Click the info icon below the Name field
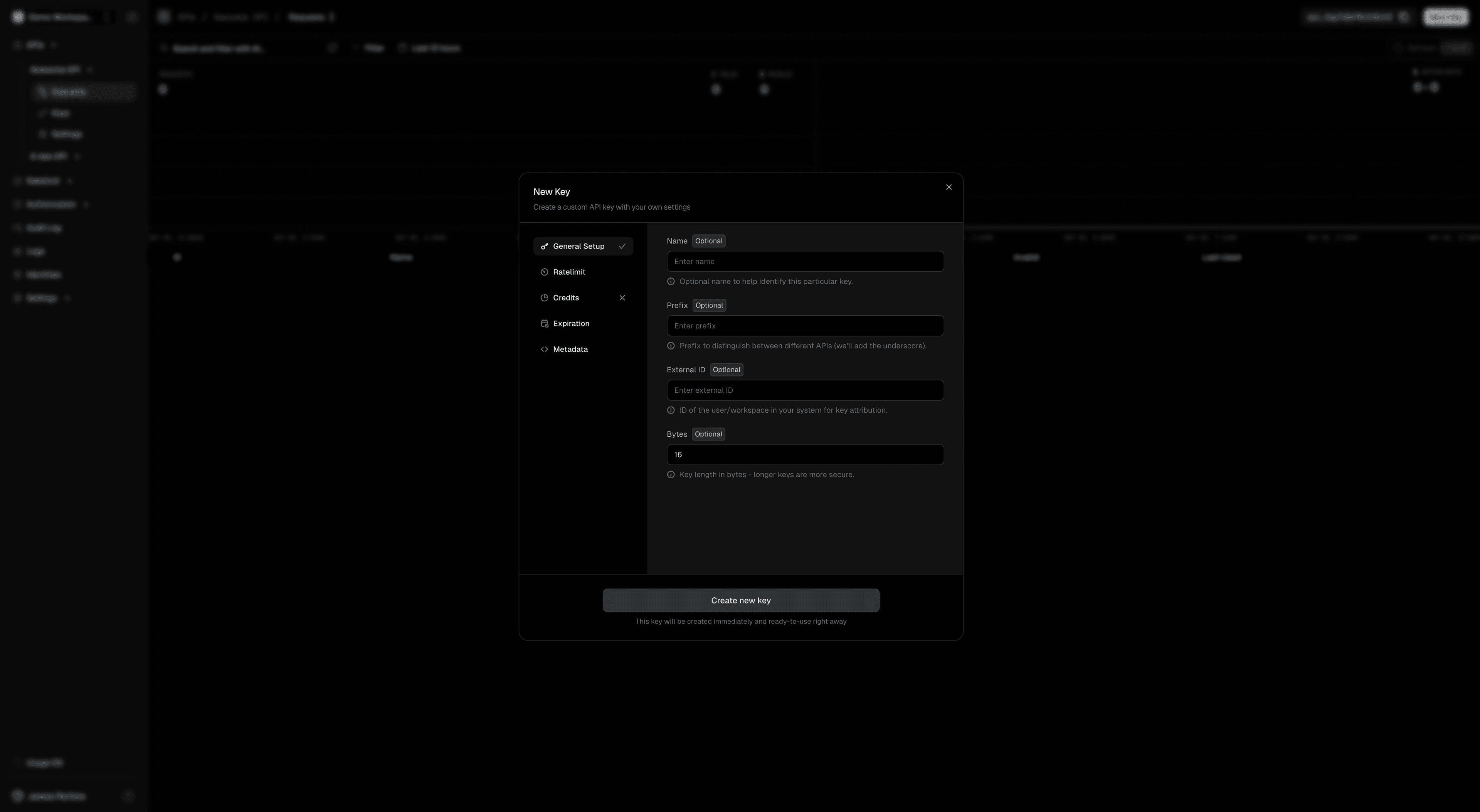The image size is (1480, 812). point(671,281)
